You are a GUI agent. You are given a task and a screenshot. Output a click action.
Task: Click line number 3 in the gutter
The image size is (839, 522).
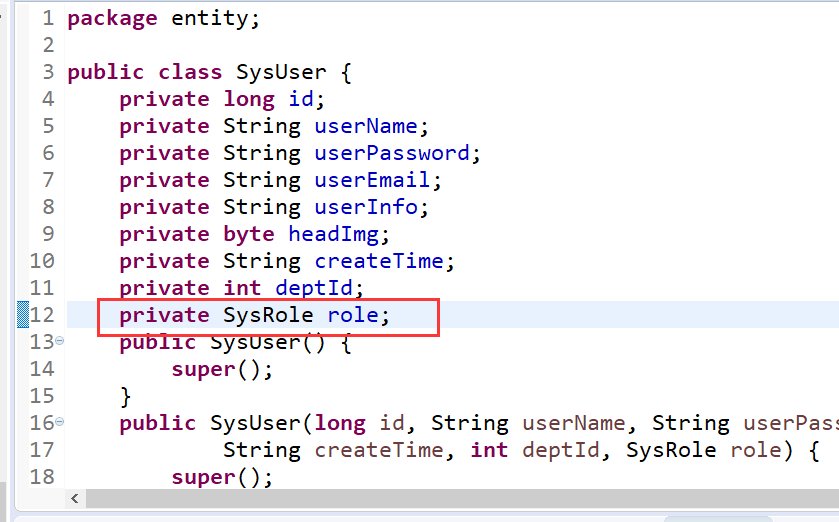(48, 72)
